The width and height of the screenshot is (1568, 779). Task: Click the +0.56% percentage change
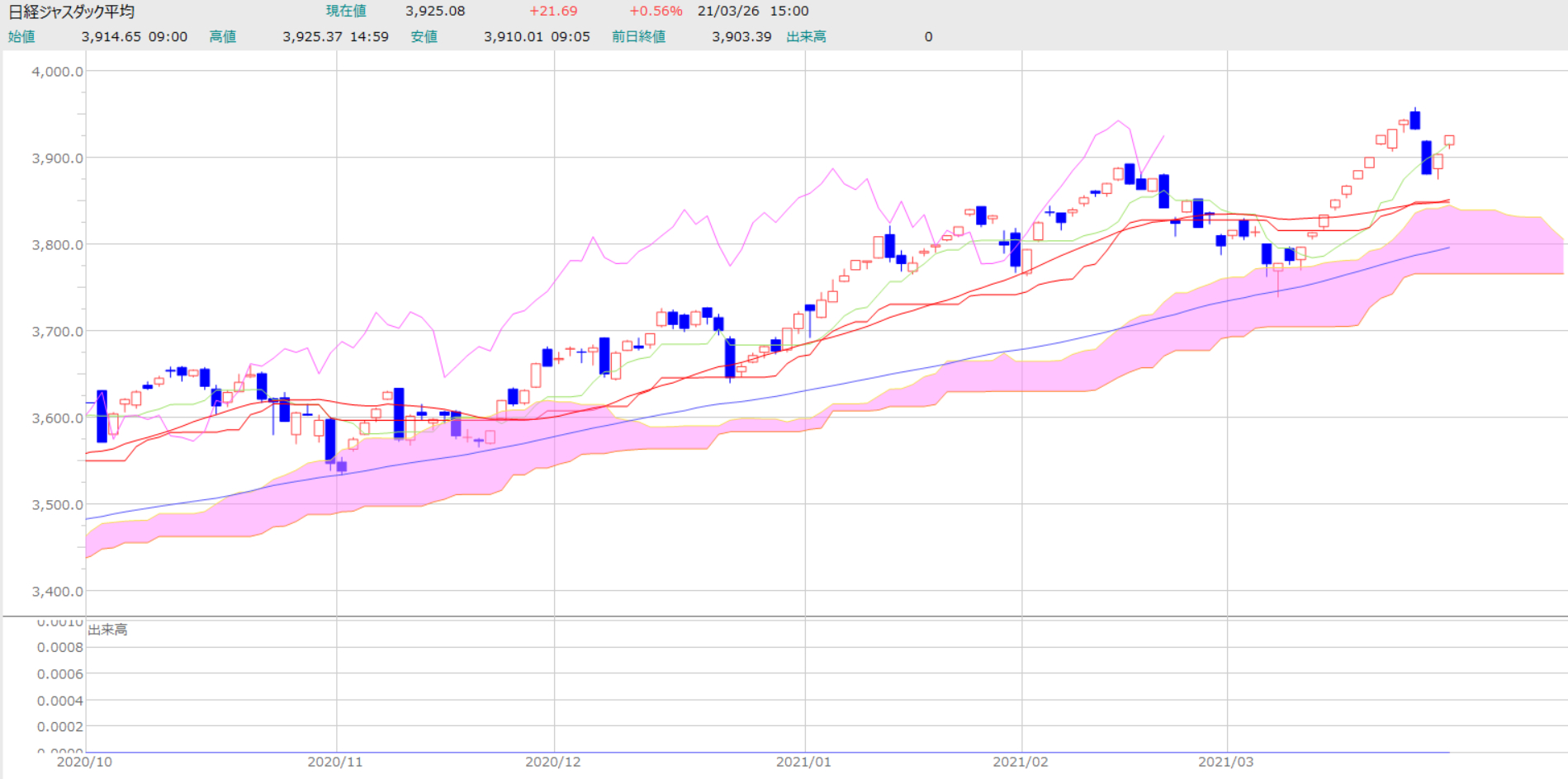[656, 12]
